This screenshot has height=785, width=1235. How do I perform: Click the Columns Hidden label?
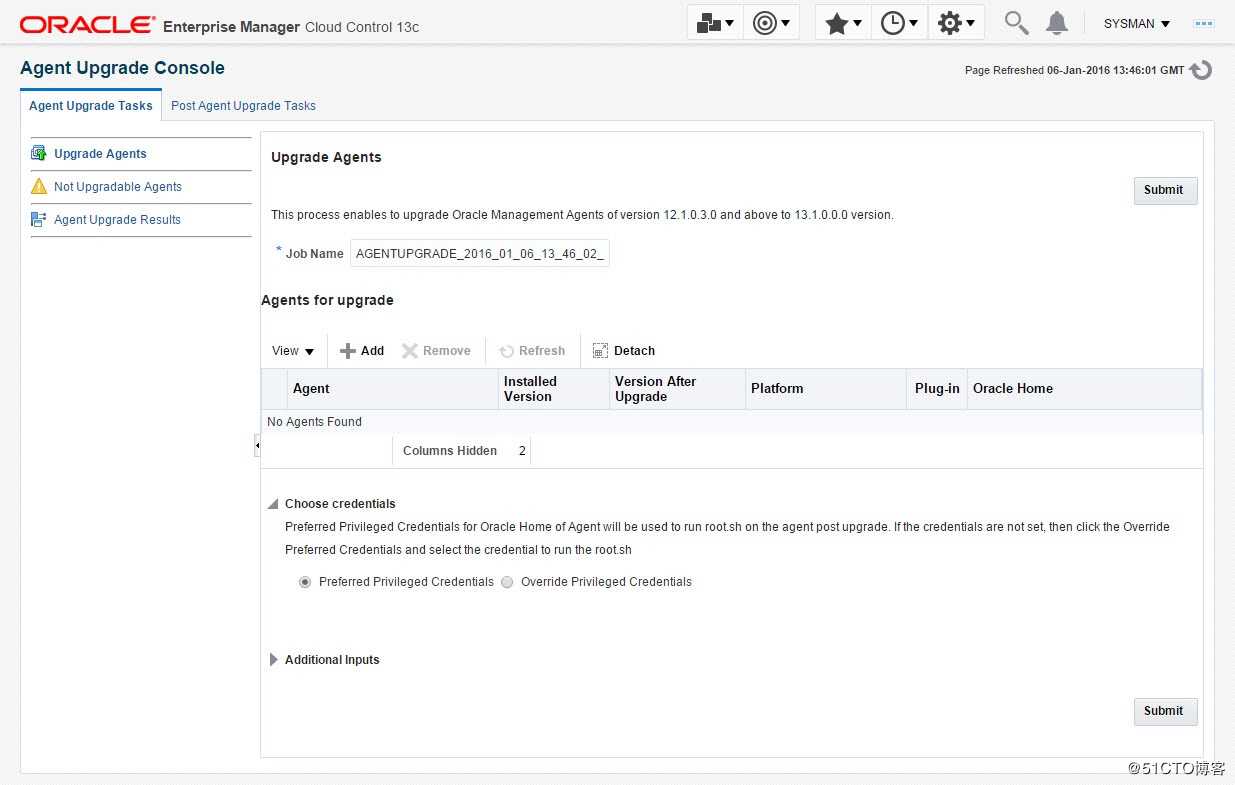click(450, 451)
